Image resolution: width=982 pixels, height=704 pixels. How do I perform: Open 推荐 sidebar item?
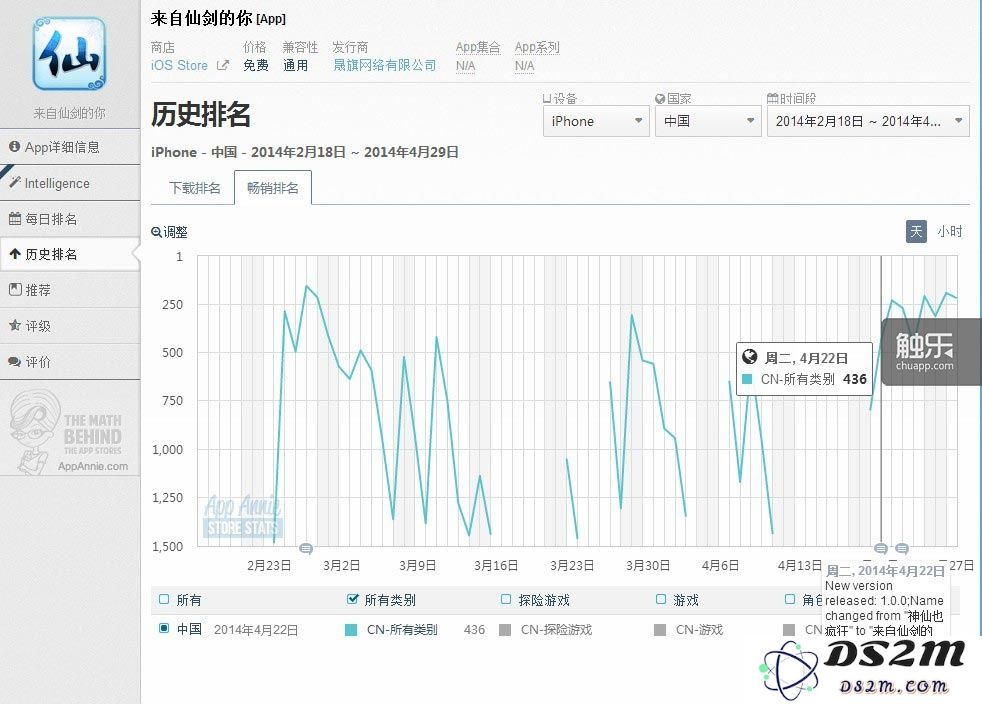(70, 290)
